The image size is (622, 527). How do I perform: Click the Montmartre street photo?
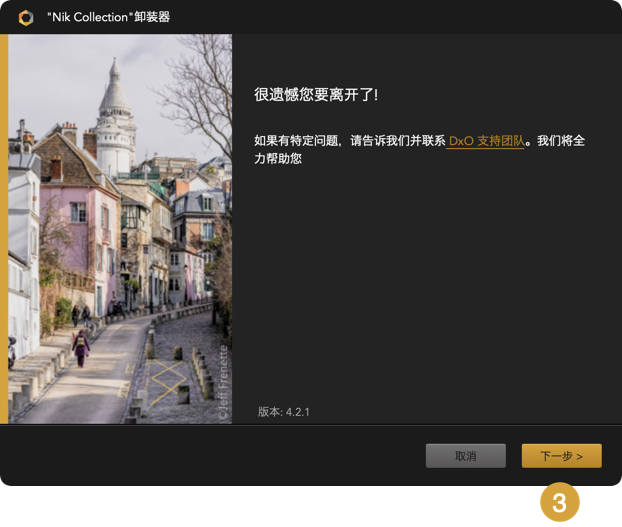click(x=120, y=229)
